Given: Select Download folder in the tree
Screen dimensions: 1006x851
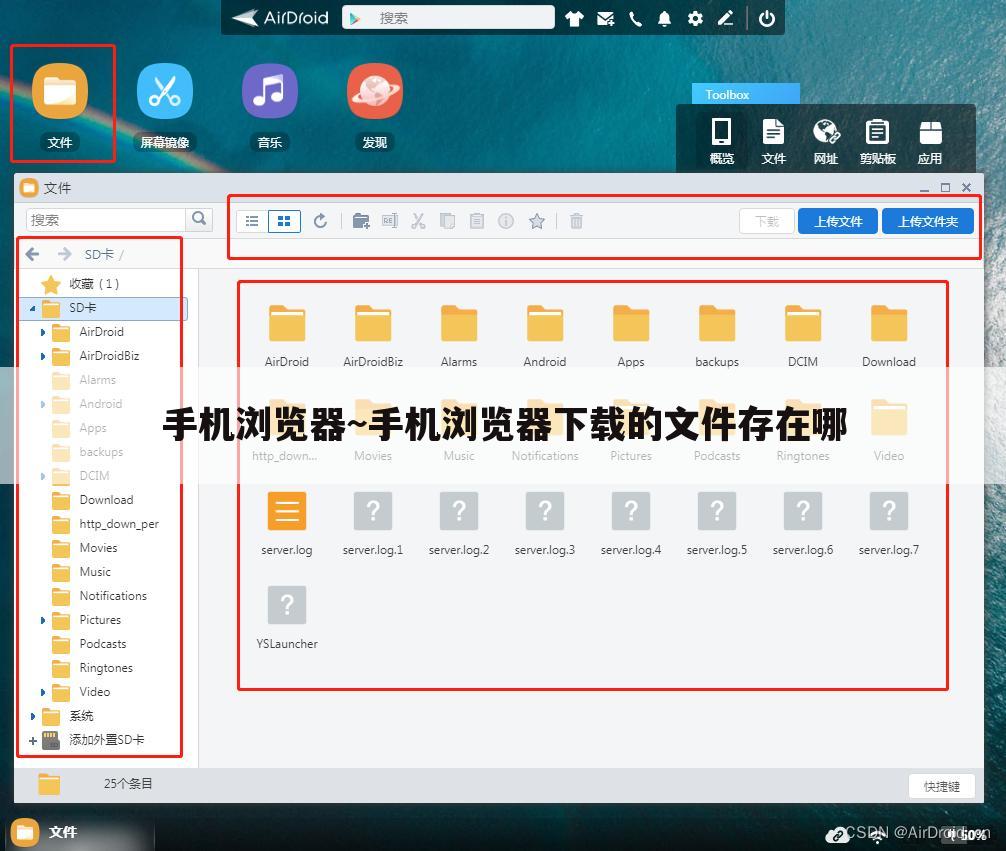Looking at the screenshot, I should point(106,500).
